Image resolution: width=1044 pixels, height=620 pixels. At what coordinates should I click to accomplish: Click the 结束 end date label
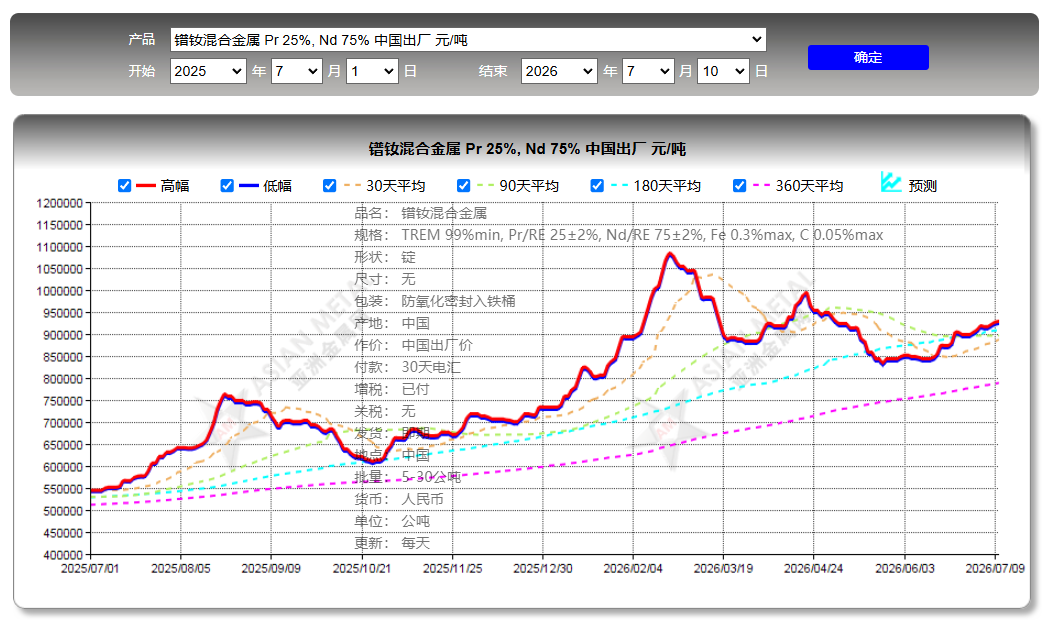(493, 71)
